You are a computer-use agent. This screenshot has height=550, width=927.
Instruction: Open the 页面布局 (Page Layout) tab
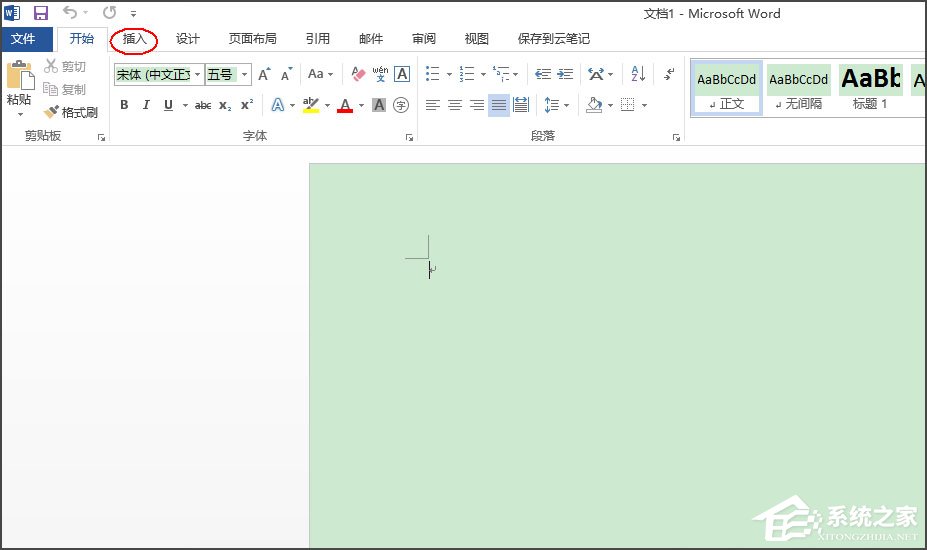252,39
